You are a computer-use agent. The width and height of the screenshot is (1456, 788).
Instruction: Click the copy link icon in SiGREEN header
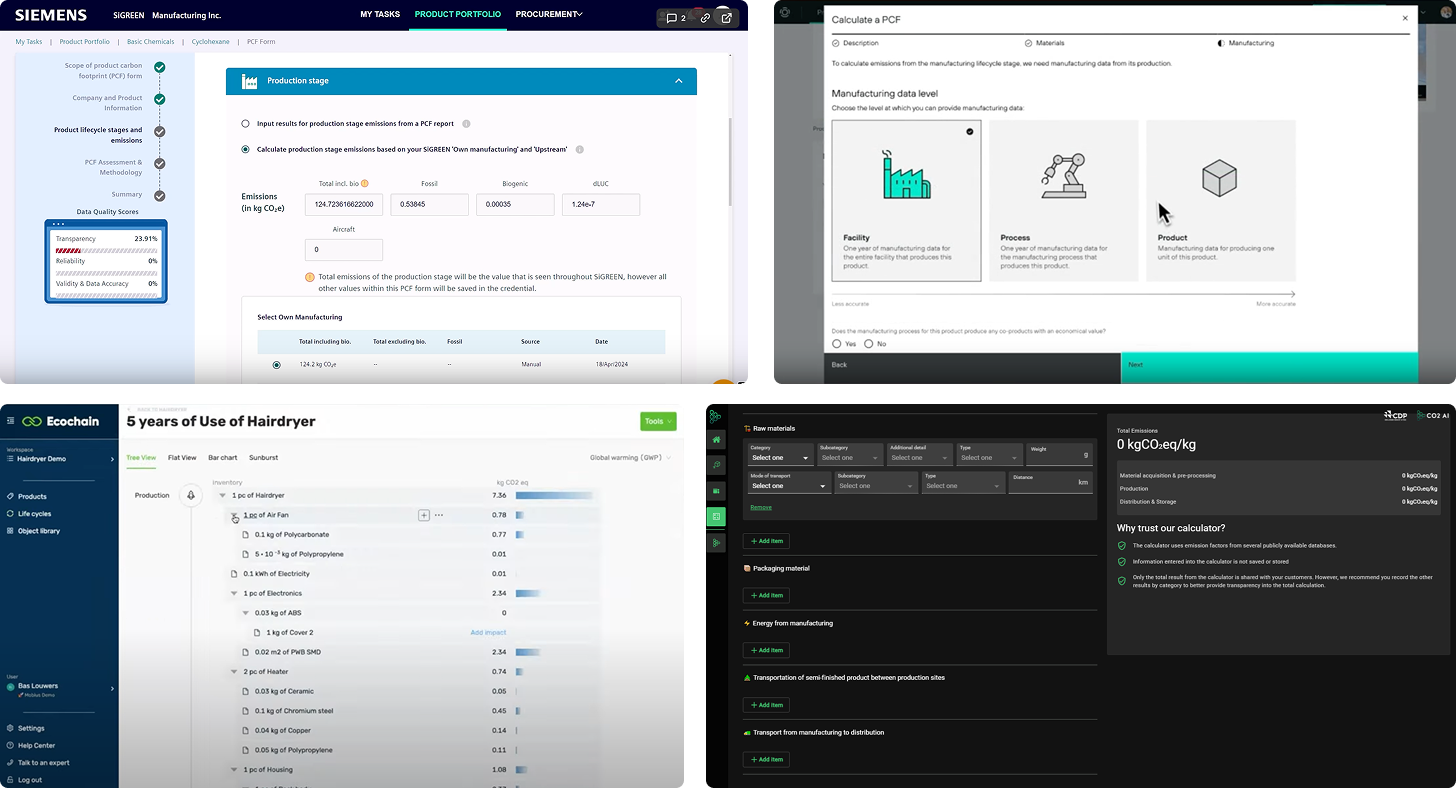coord(706,18)
